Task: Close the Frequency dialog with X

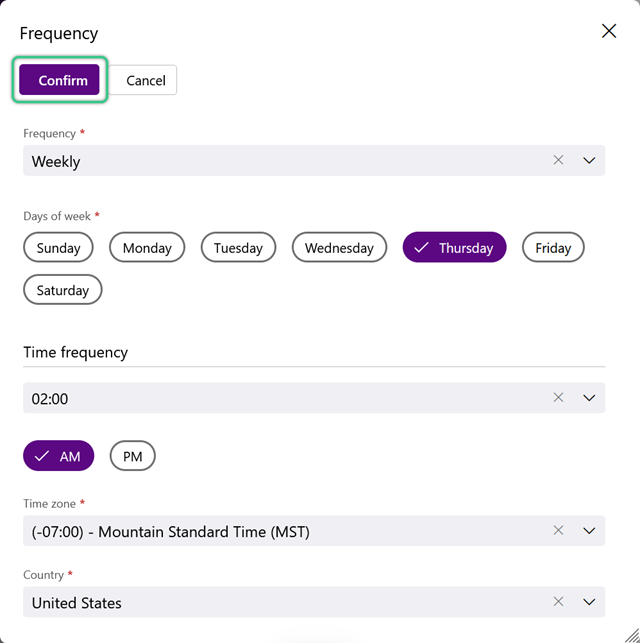Action: coord(609,31)
